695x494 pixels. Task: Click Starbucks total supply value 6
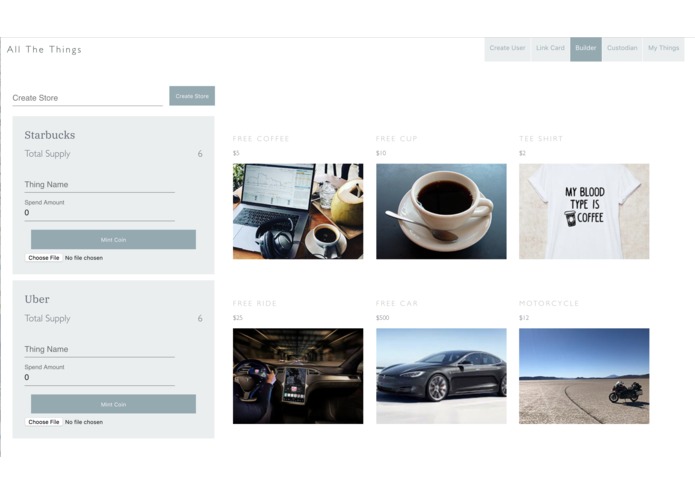pyautogui.click(x=200, y=154)
